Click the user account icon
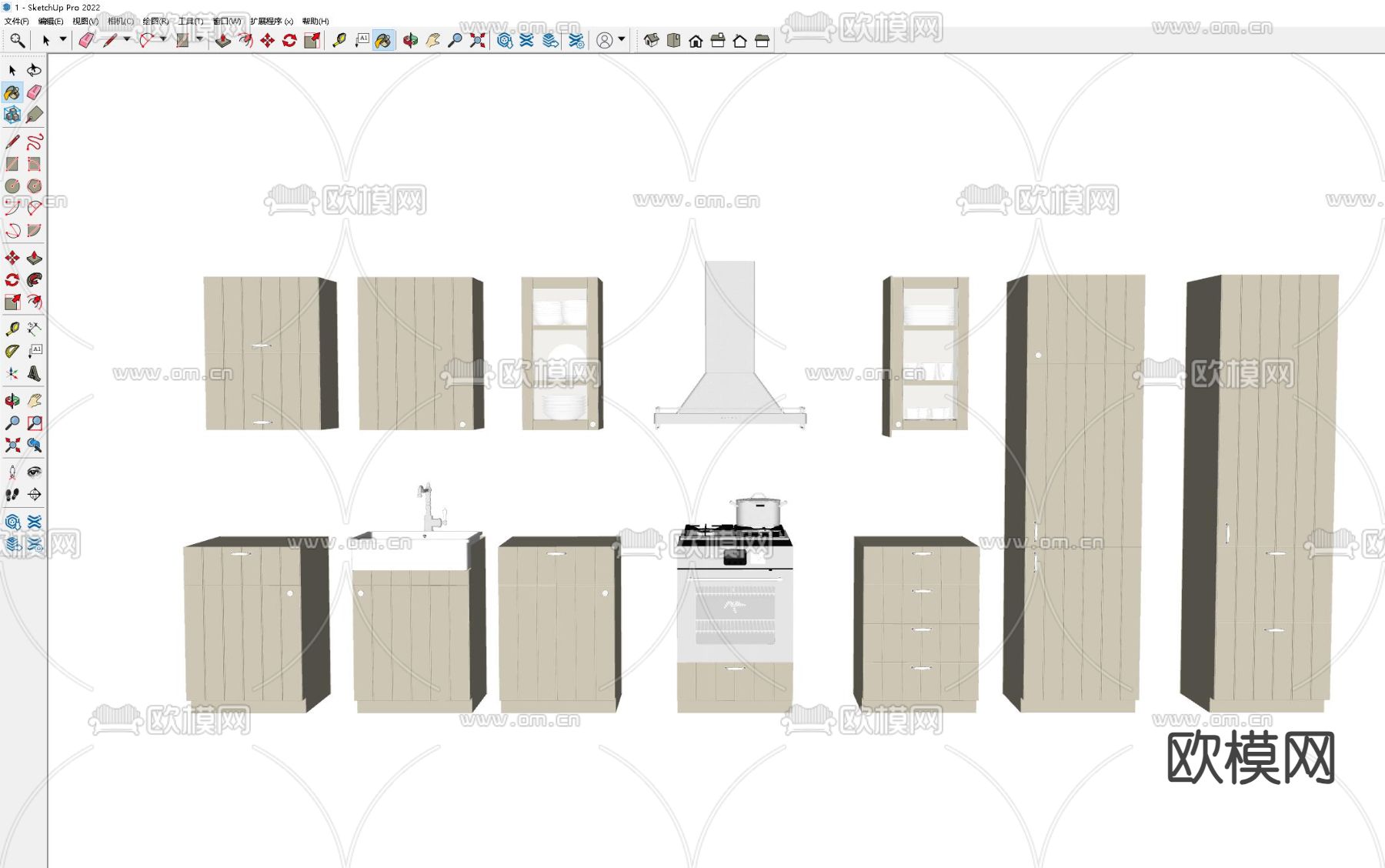This screenshot has width=1385, height=868. (605, 40)
